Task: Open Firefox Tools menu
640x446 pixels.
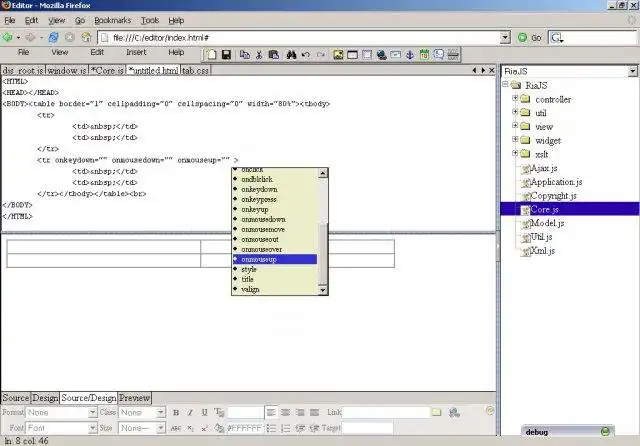Action: 150,20
